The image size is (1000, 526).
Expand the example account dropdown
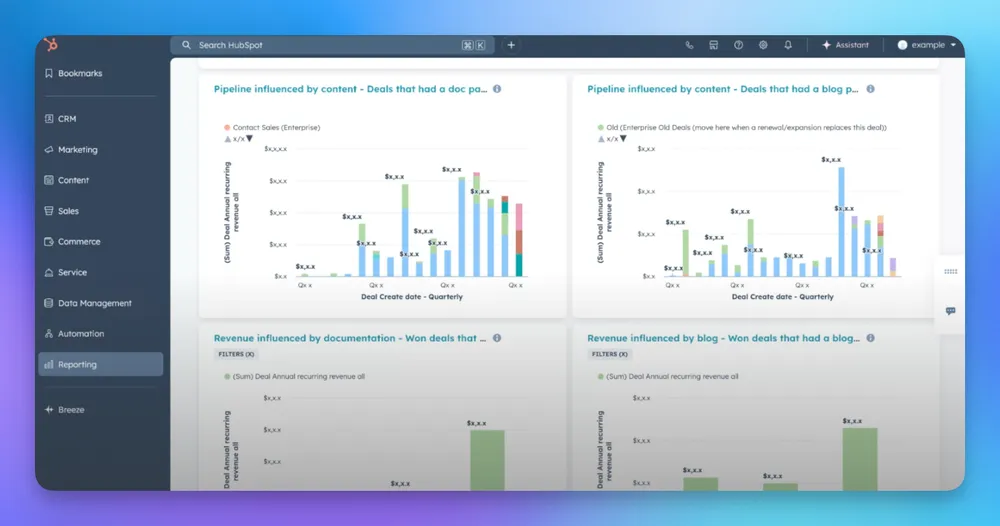(953, 45)
